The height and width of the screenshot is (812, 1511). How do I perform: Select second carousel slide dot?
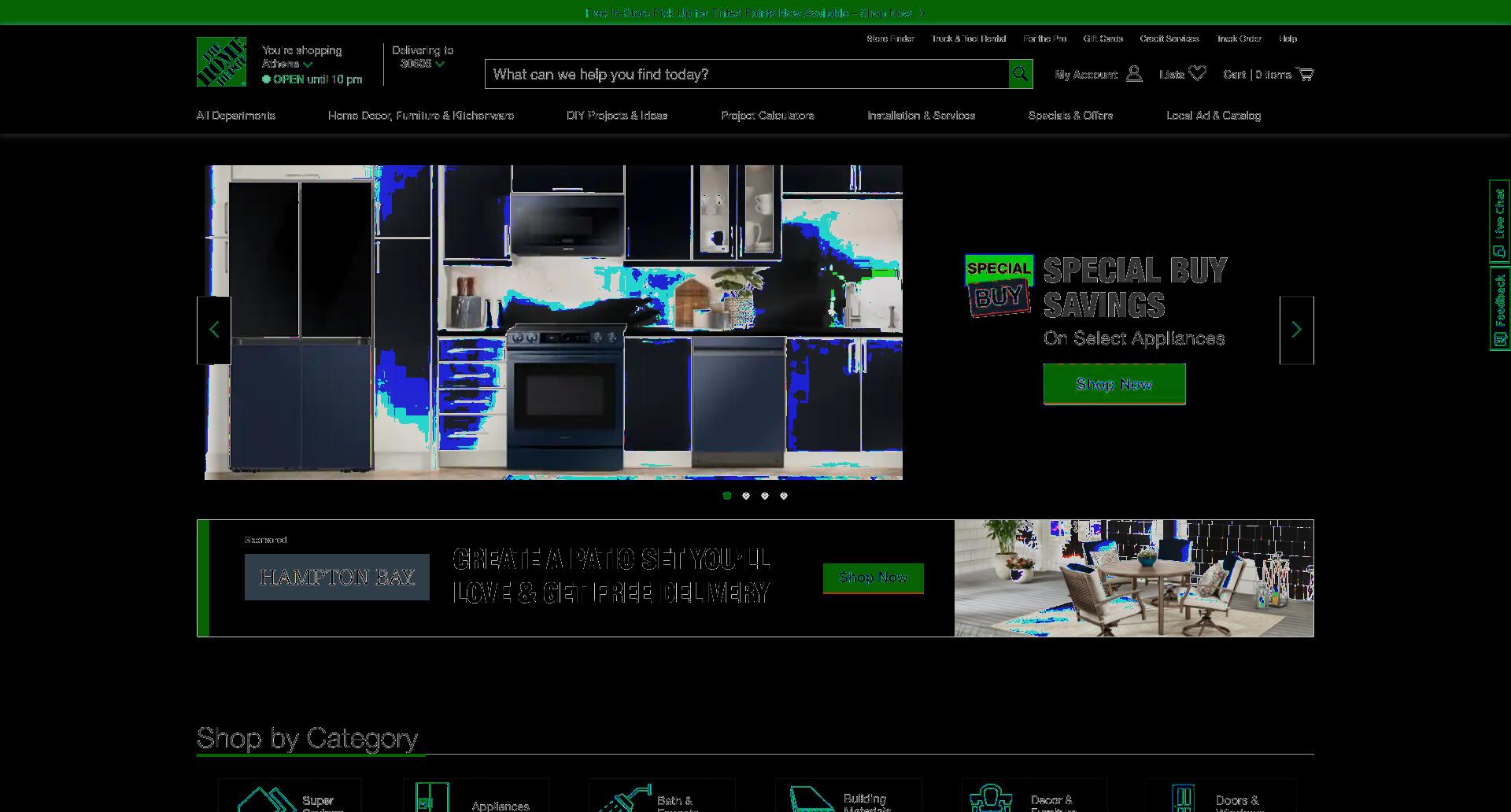(x=746, y=496)
